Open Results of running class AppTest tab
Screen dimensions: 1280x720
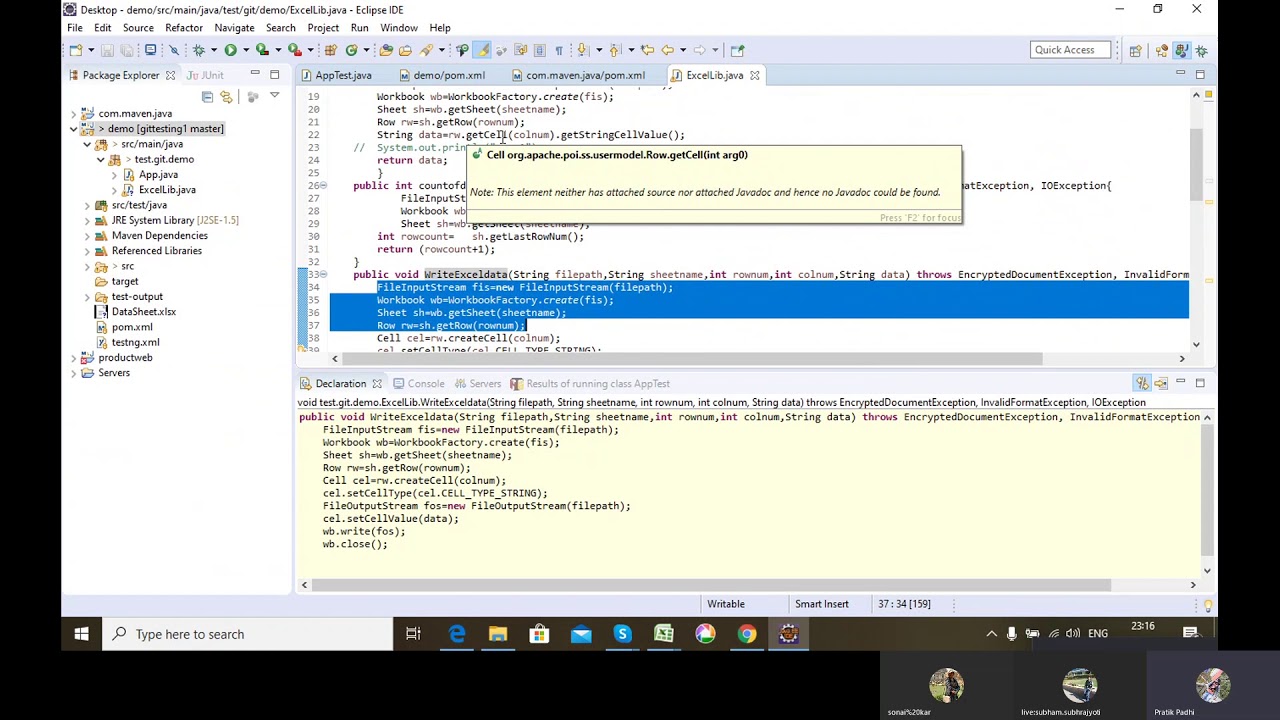[x=598, y=384]
